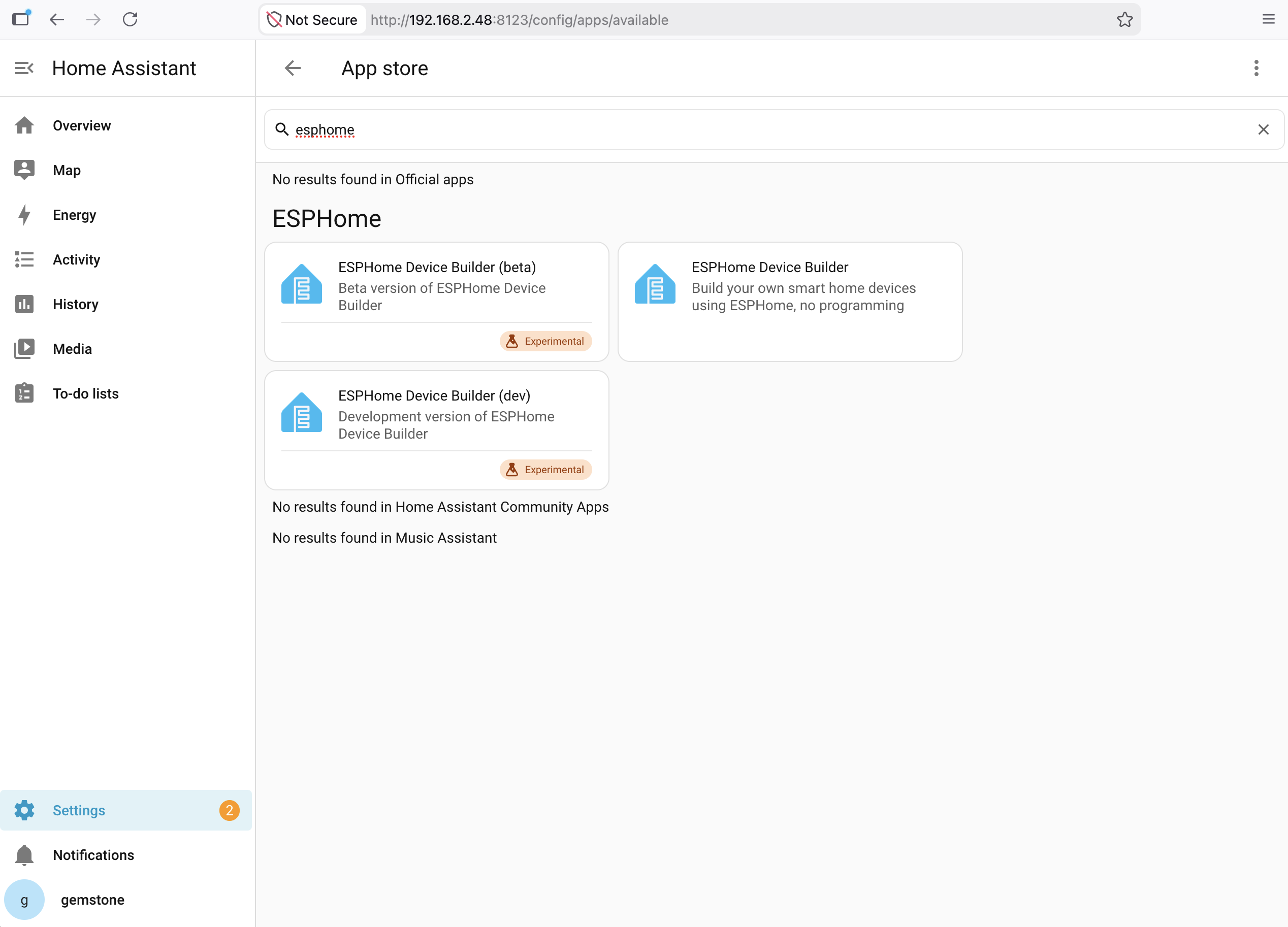Click the Activity list icon
The image size is (1288, 927).
pos(24,259)
